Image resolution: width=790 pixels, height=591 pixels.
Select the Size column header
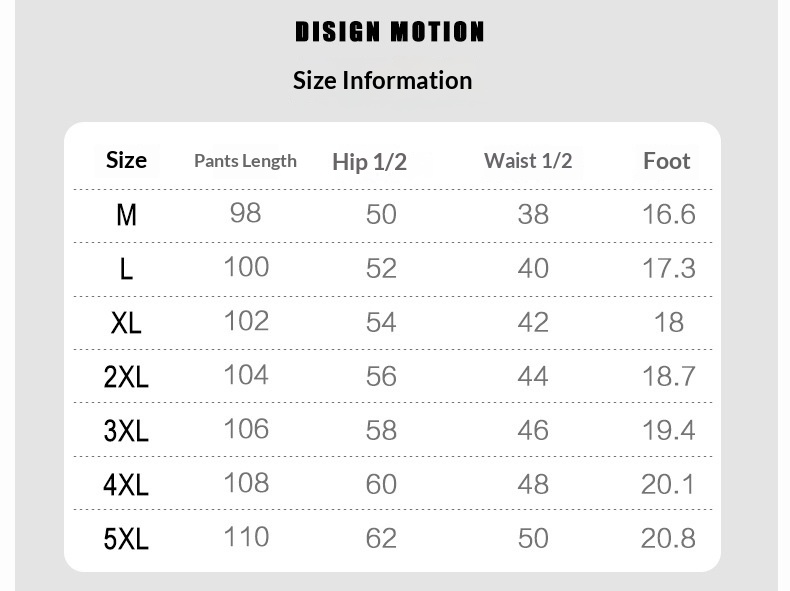(126, 160)
